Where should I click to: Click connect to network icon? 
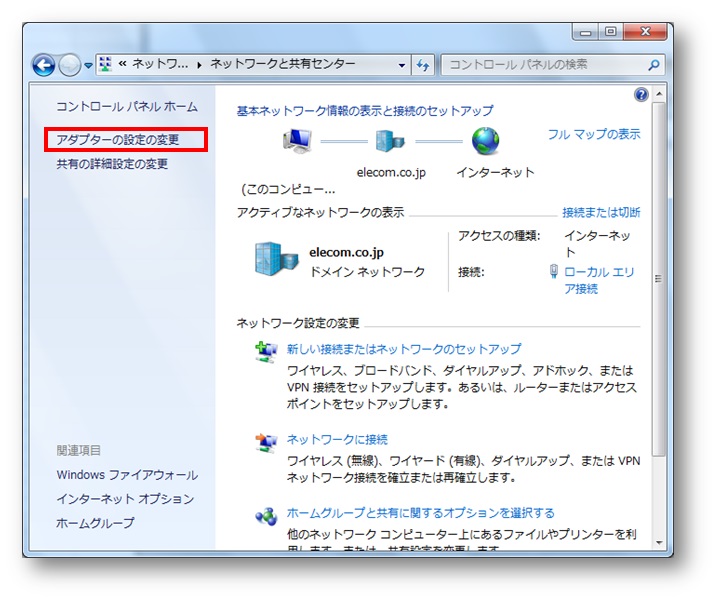[x=266, y=443]
